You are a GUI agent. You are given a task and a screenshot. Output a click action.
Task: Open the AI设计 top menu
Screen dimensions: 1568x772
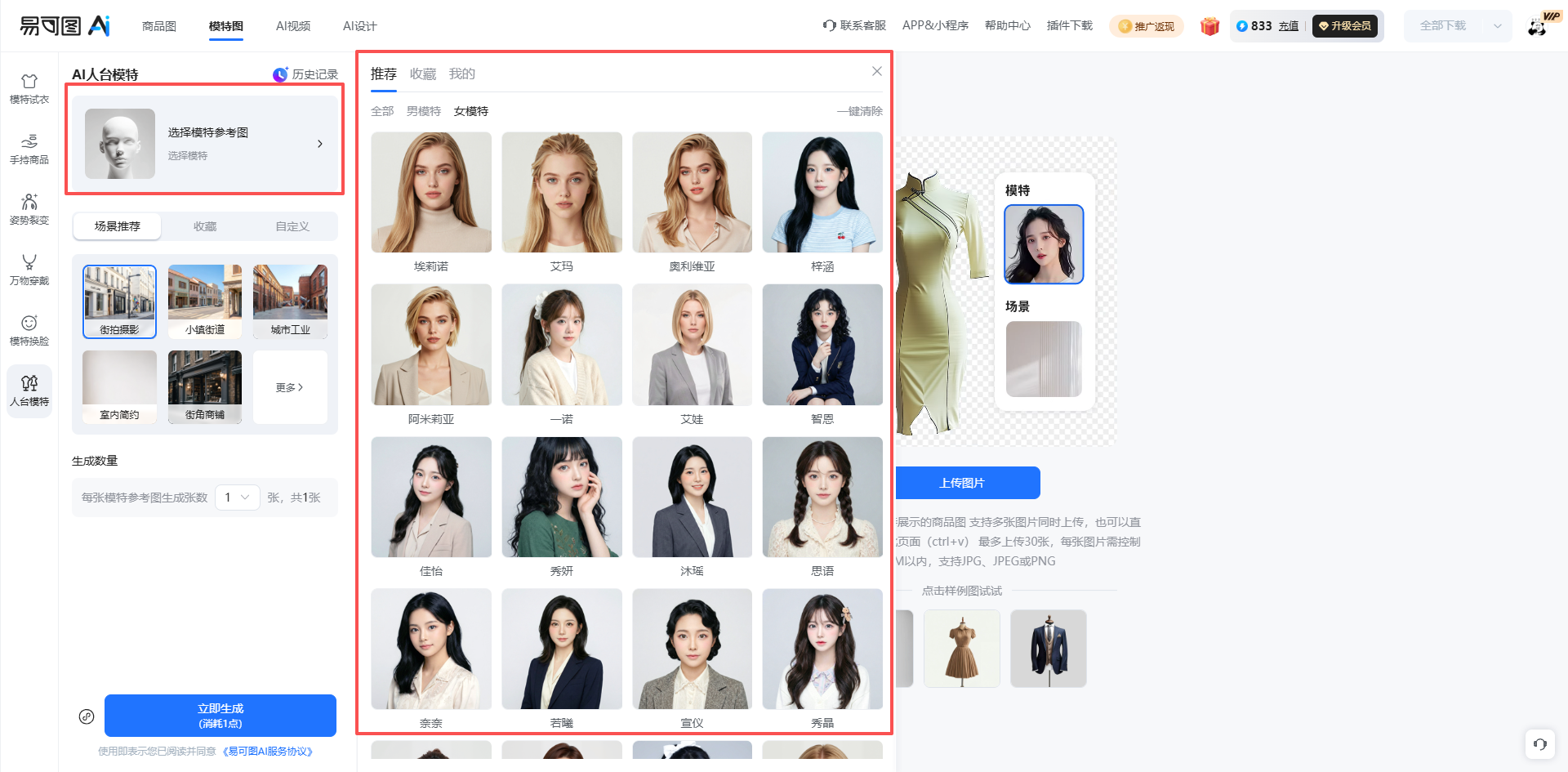[x=360, y=26]
